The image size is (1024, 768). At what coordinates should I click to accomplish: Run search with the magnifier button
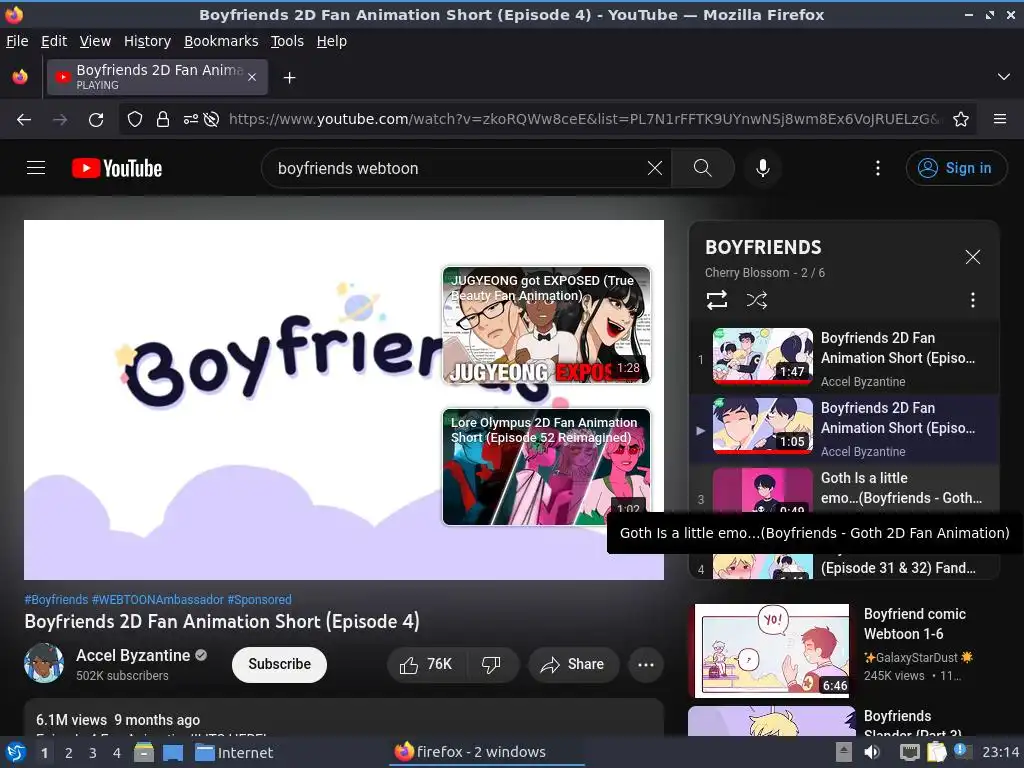[702, 168]
